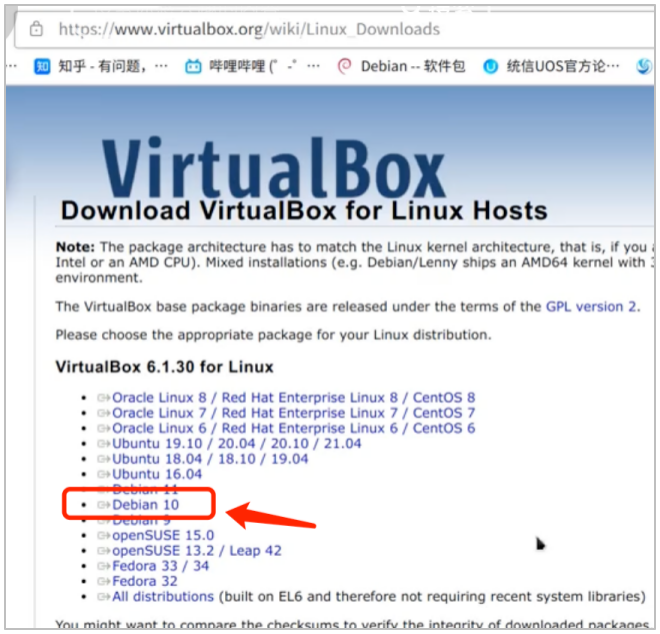The image size is (660, 634).
Task: Download the Fedora 32 package
Action: coord(145,581)
